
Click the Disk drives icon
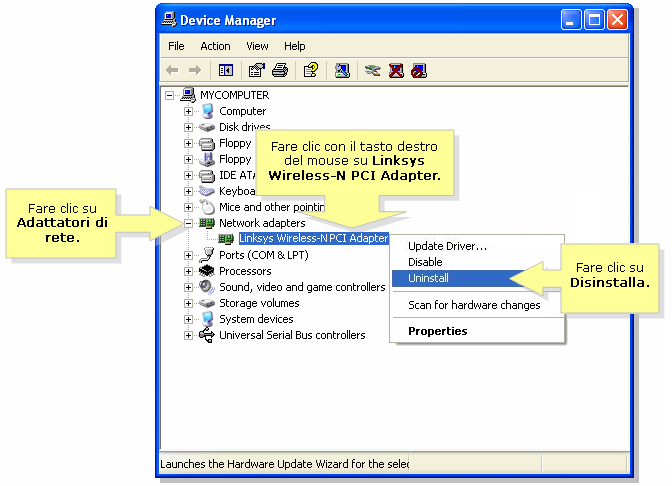pos(207,127)
